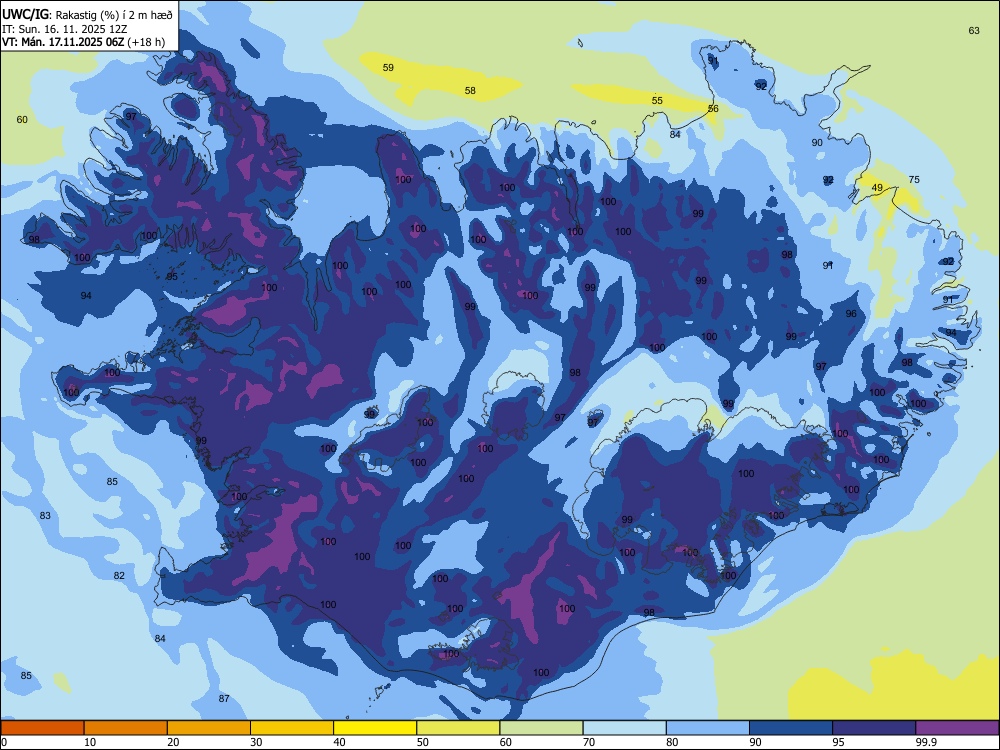This screenshot has width=1000, height=750.
Task: Click the '99.9' legend tick label
Action: pos(926,742)
